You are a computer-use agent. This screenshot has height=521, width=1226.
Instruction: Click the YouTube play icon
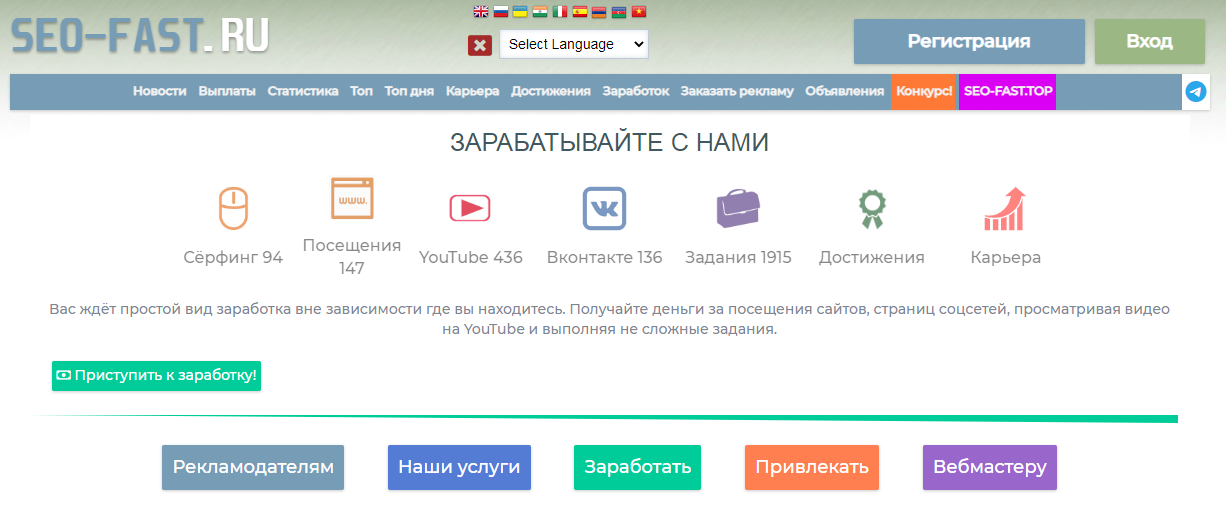[470, 208]
